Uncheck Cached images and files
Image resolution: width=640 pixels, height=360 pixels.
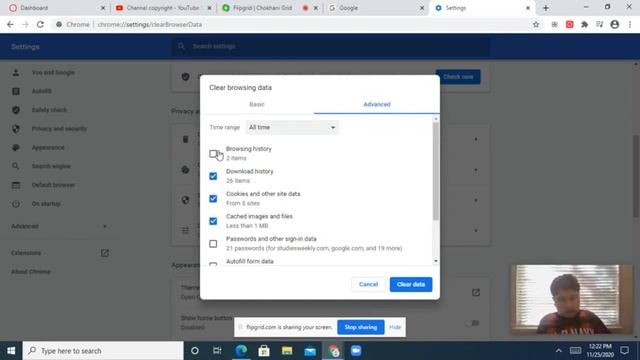213,221
